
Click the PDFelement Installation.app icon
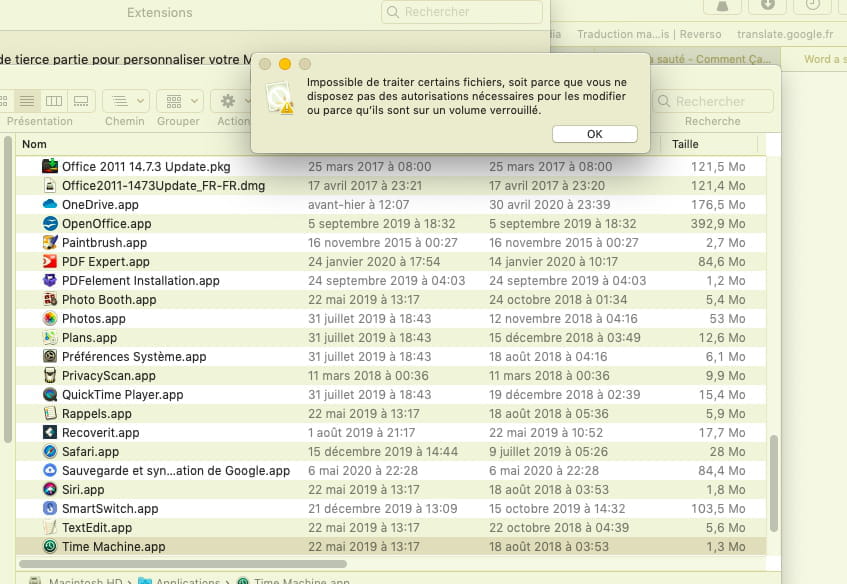click(50, 280)
